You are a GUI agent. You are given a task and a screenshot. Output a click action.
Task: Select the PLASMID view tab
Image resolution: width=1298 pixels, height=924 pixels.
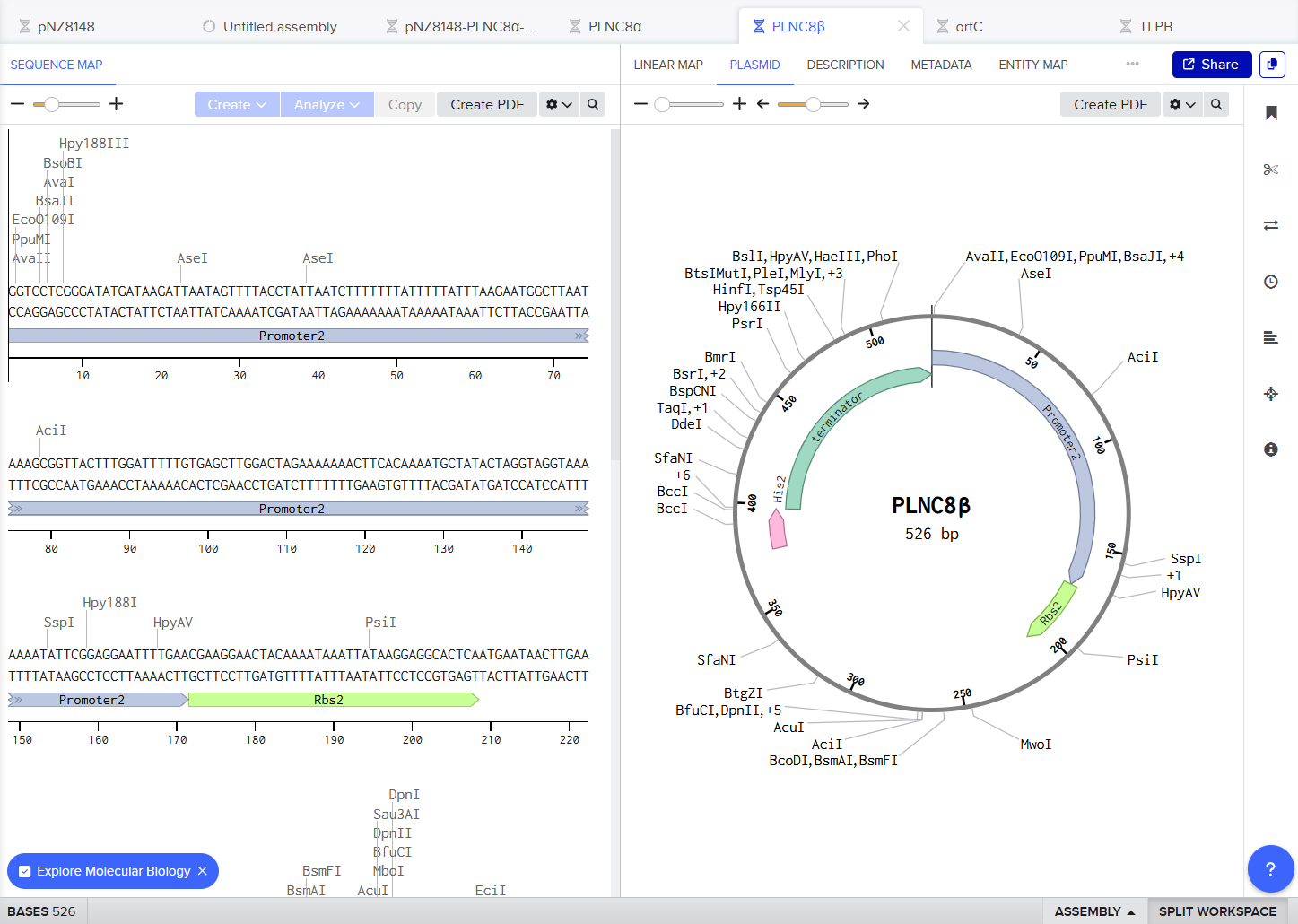coord(755,65)
